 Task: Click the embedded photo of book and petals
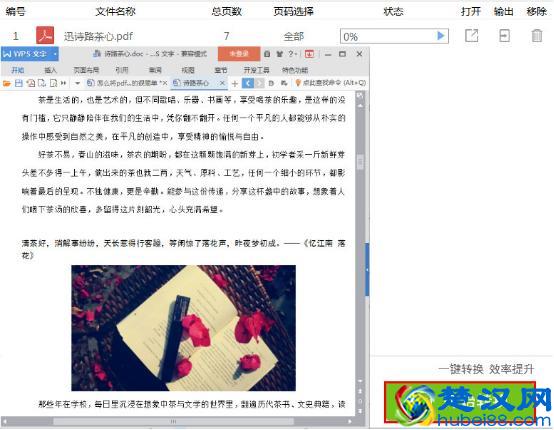point(183,328)
